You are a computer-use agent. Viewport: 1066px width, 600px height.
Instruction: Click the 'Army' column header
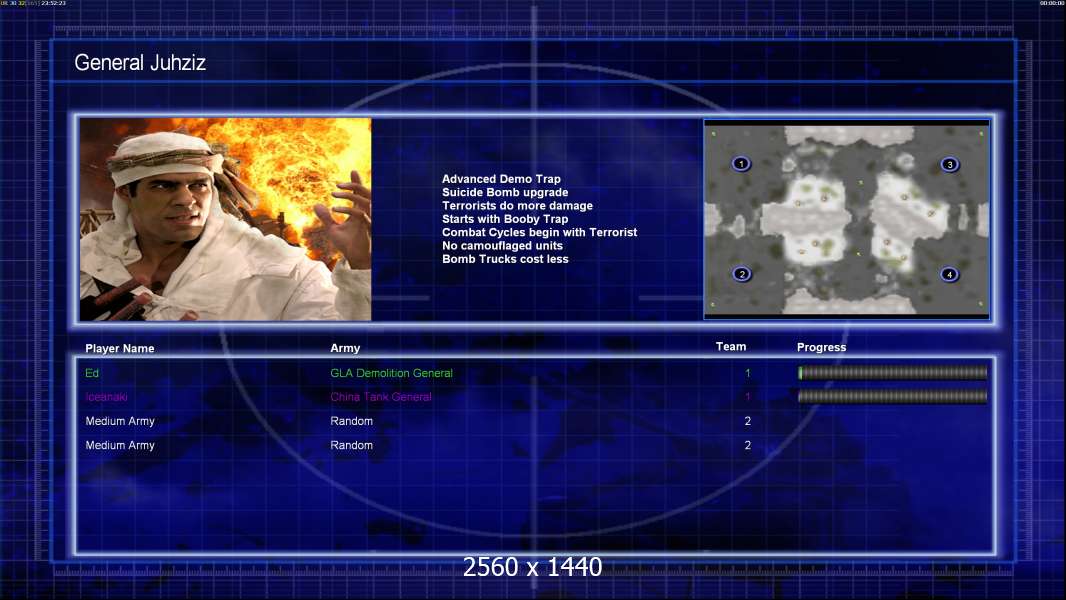click(x=345, y=348)
